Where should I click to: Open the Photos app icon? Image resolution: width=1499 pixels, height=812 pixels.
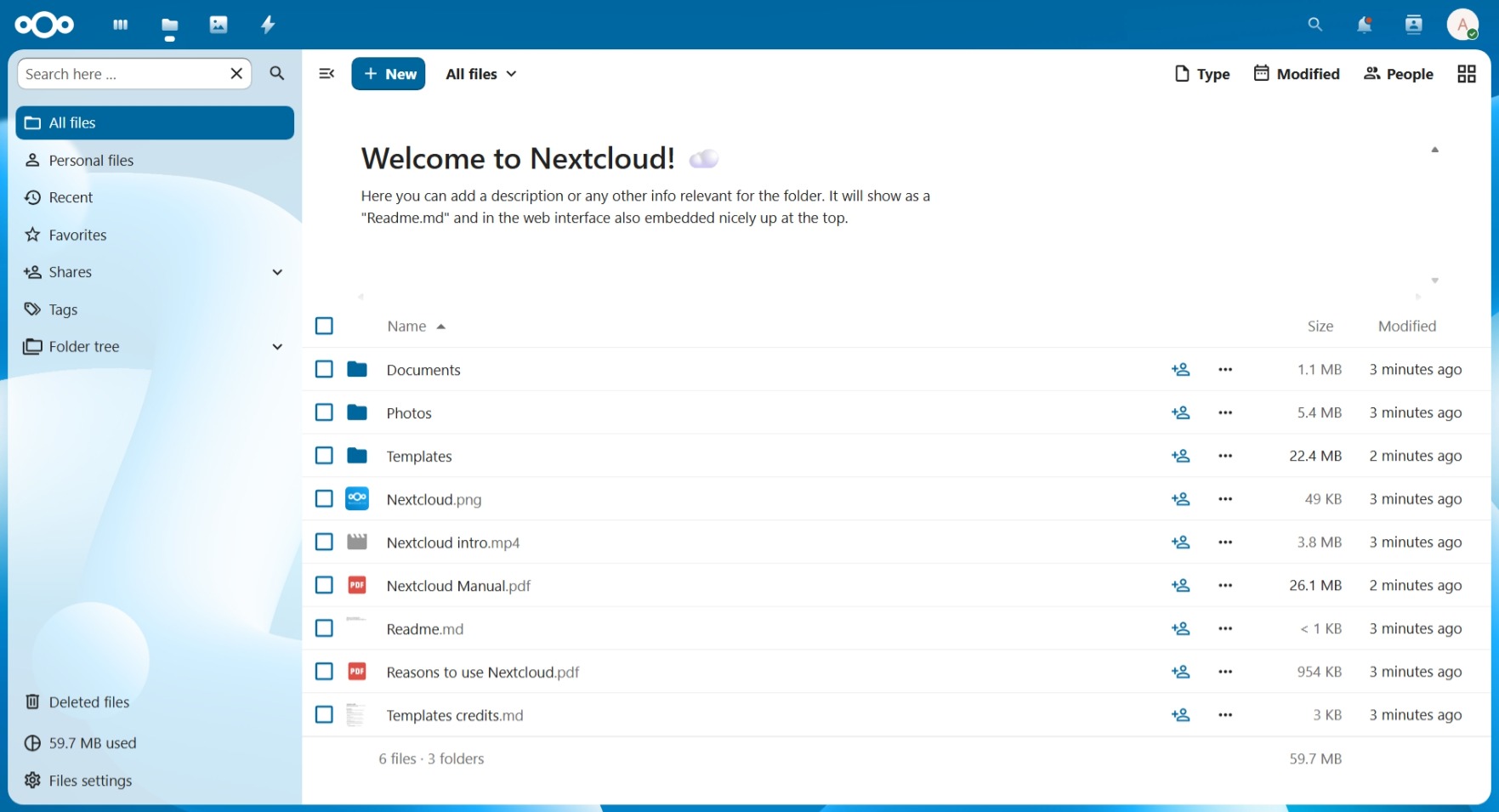click(x=219, y=25)
